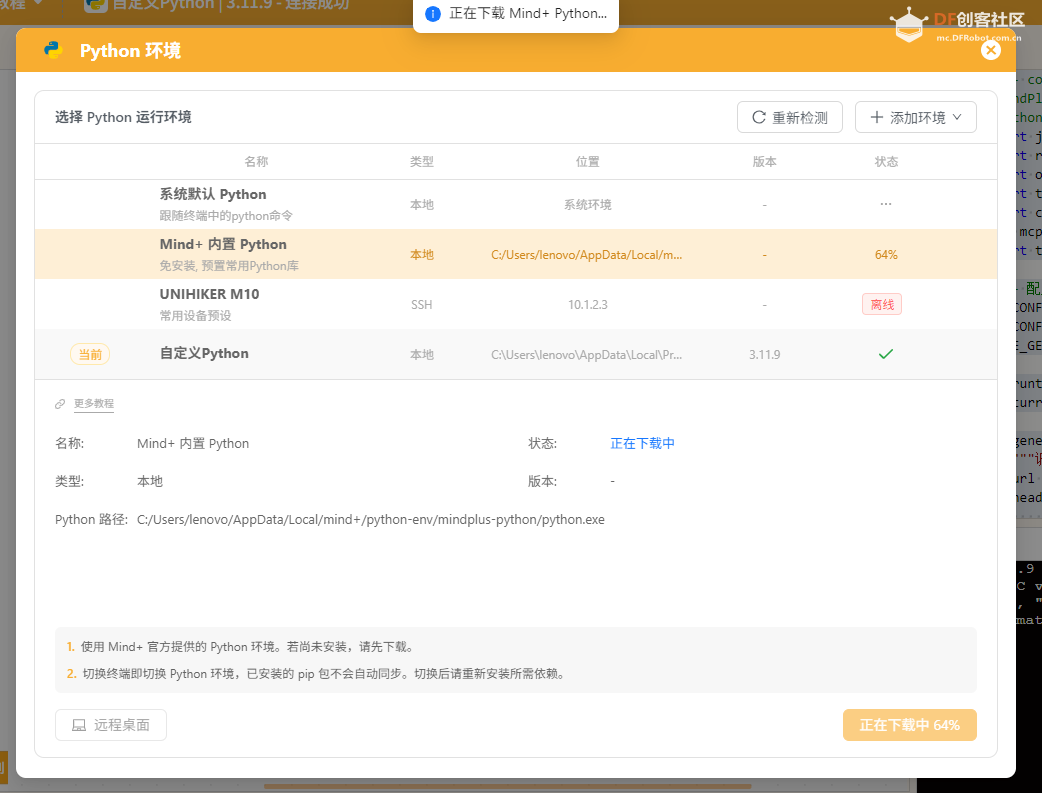The width and height of the screenshot is (1042, 793).
Task: Open the 添加环境 dropdown
Action: point(915,117)
